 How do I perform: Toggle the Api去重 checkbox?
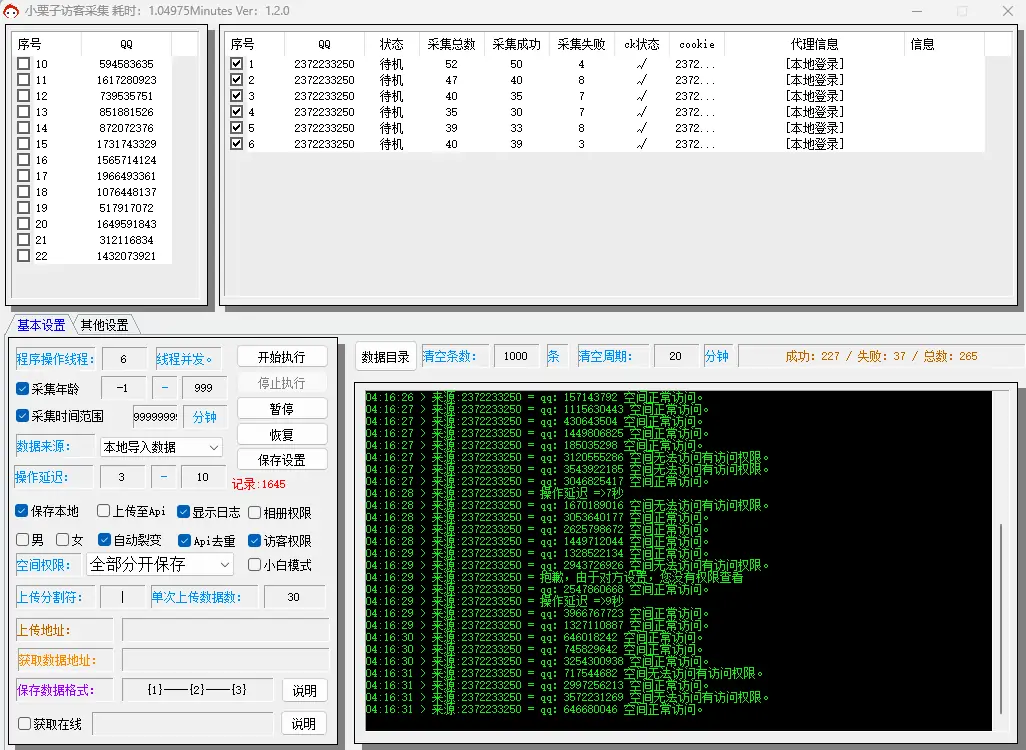pyautogui.click(x=185, y=541)
